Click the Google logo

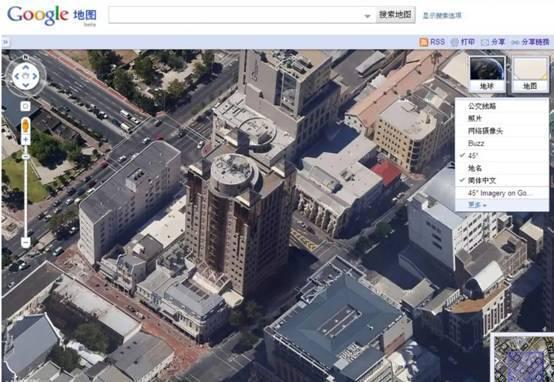(x=38, y=15)
